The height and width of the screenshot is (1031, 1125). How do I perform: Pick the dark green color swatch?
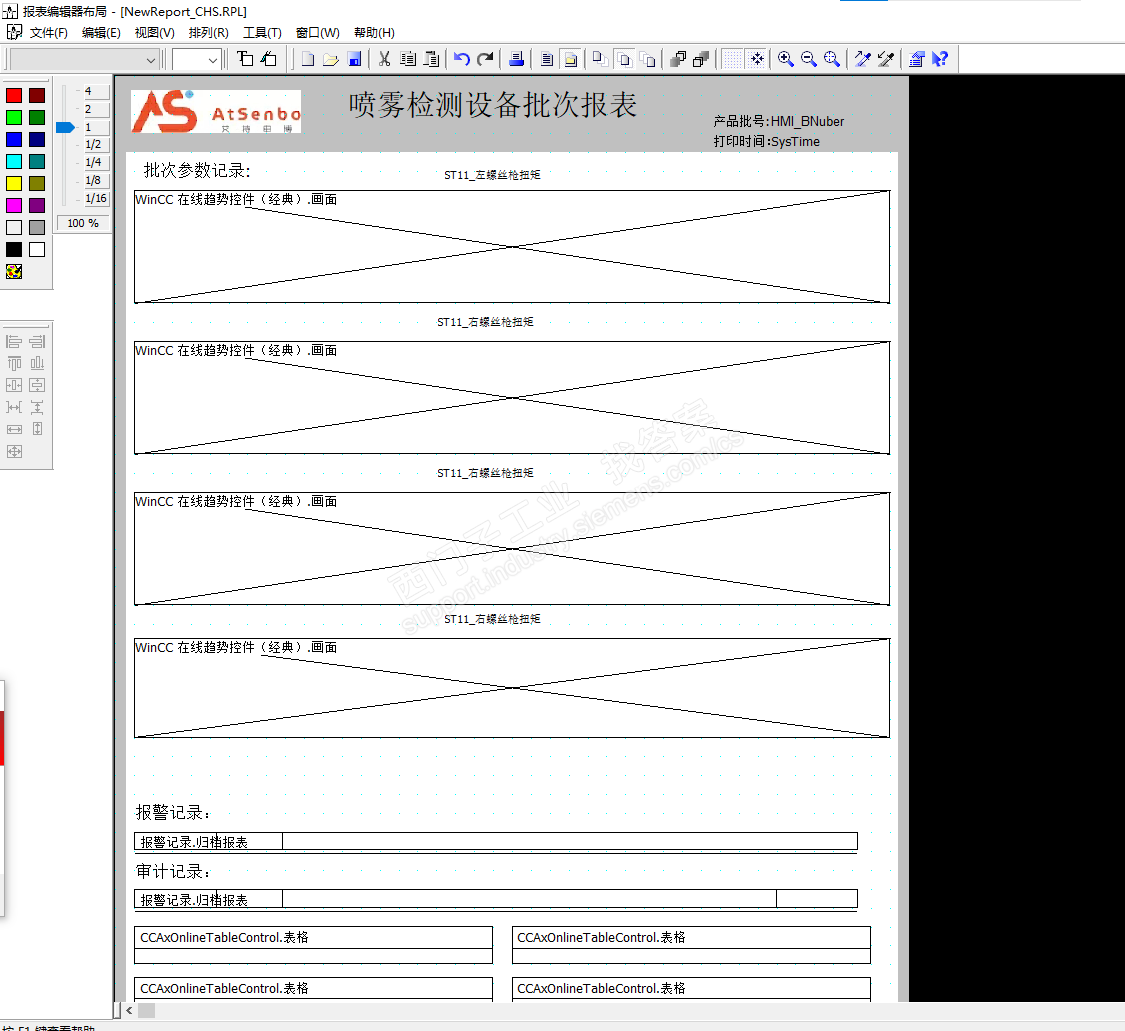pyautogui.click(x=37, y=117)
